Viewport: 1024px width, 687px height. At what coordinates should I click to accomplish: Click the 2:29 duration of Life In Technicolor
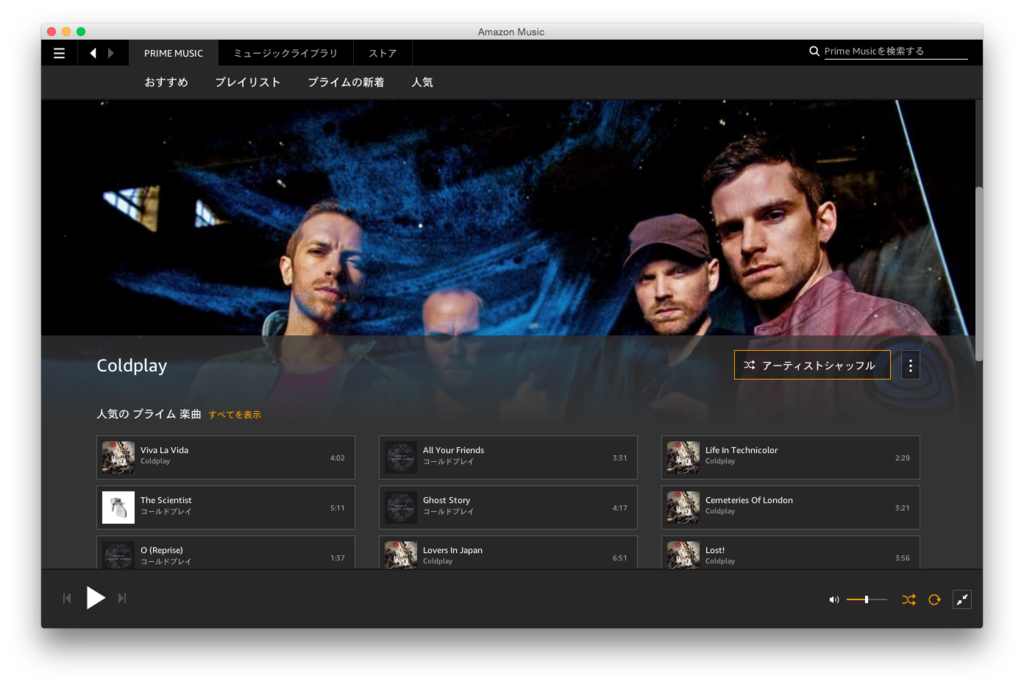[x=902, y=458]
